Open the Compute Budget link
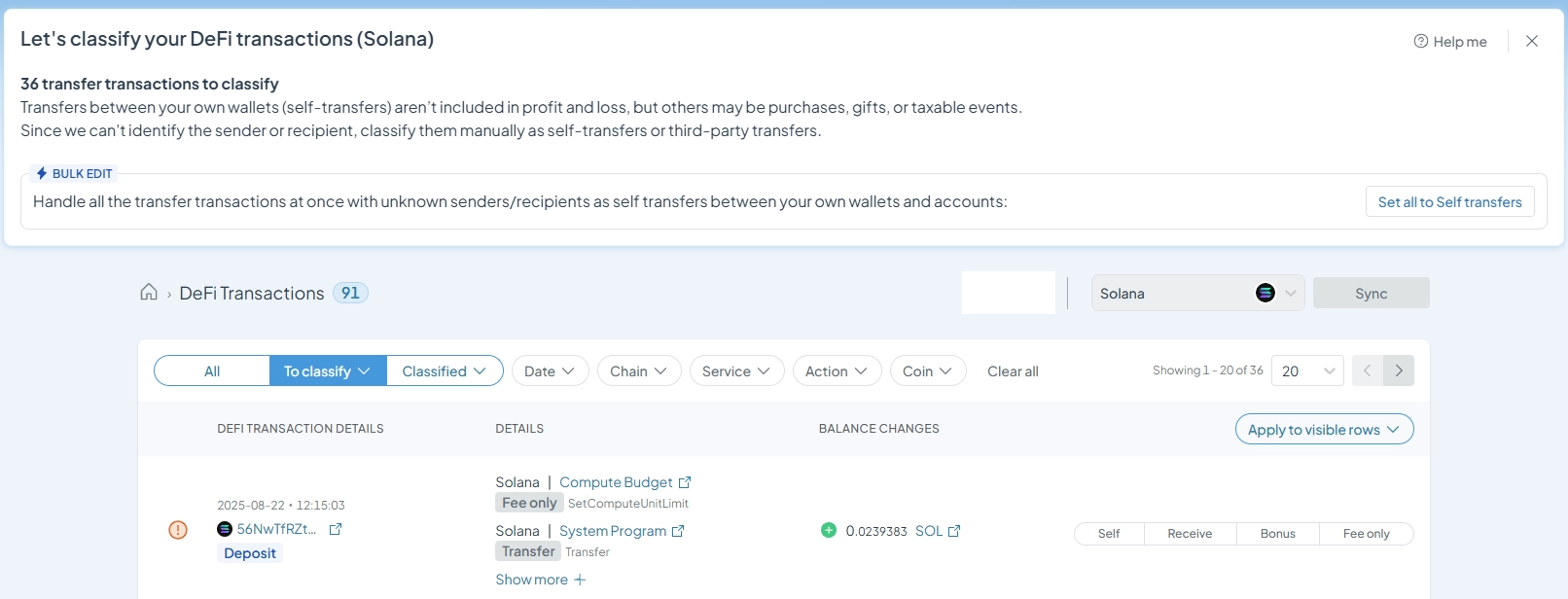Screen dimensions: 1568x599 616,482
